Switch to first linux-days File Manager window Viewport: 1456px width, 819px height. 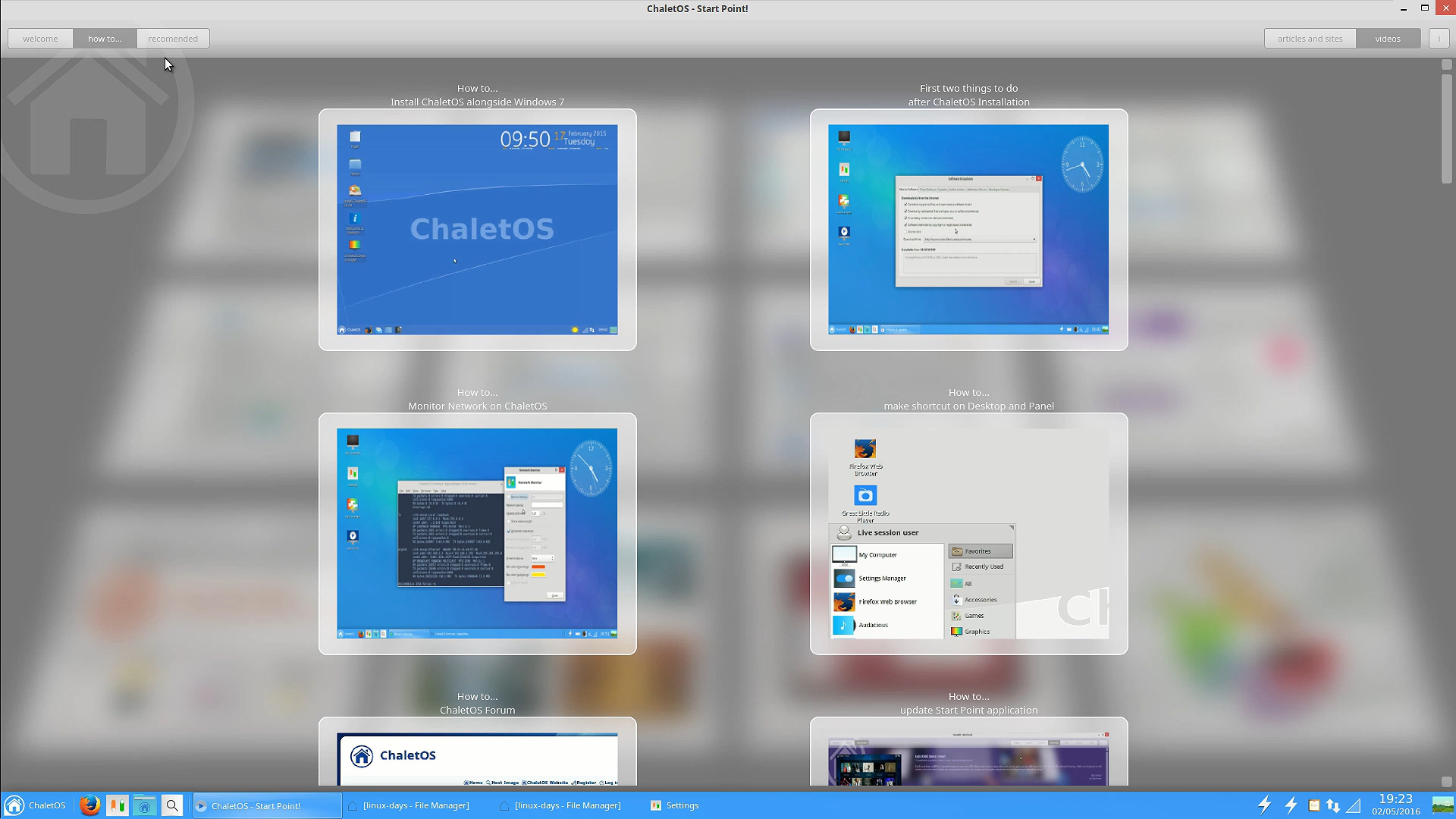point(417,805)
